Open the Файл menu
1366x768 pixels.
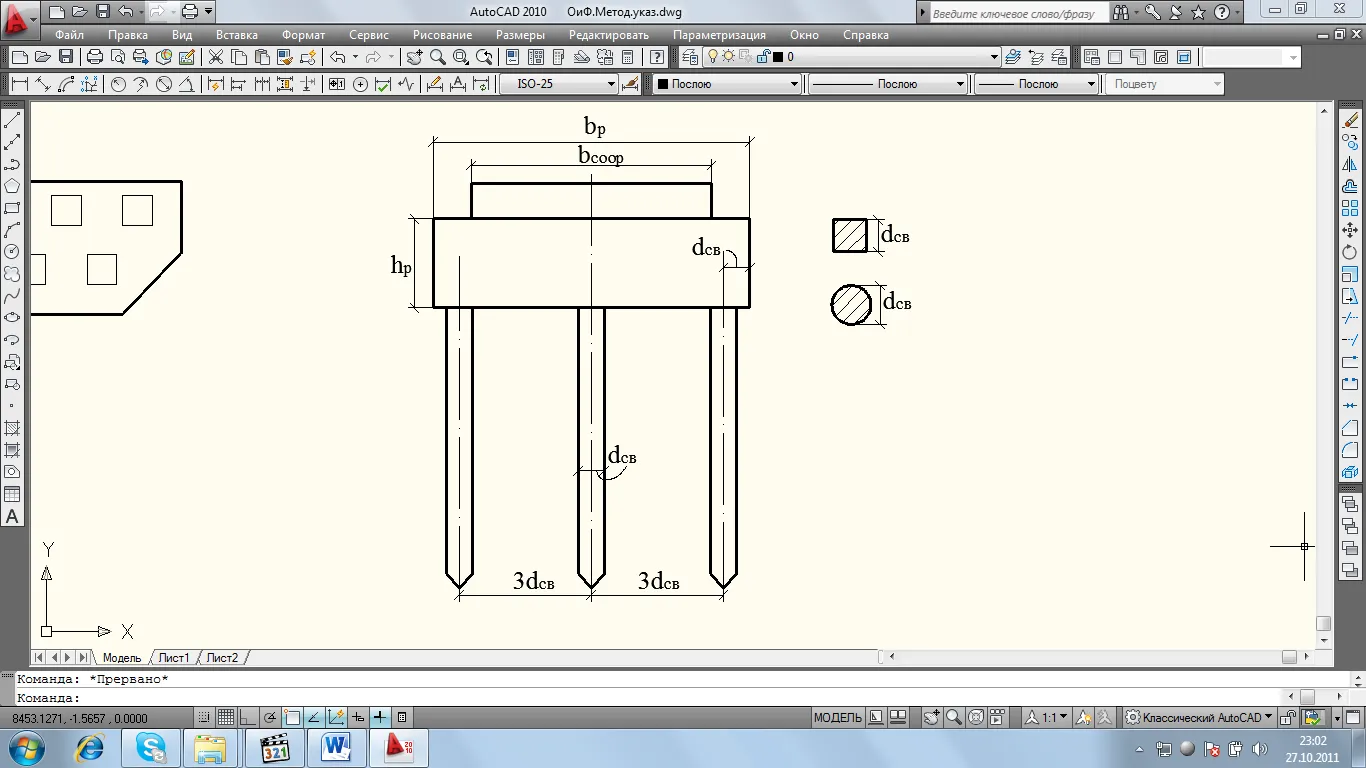click(69, 34)
